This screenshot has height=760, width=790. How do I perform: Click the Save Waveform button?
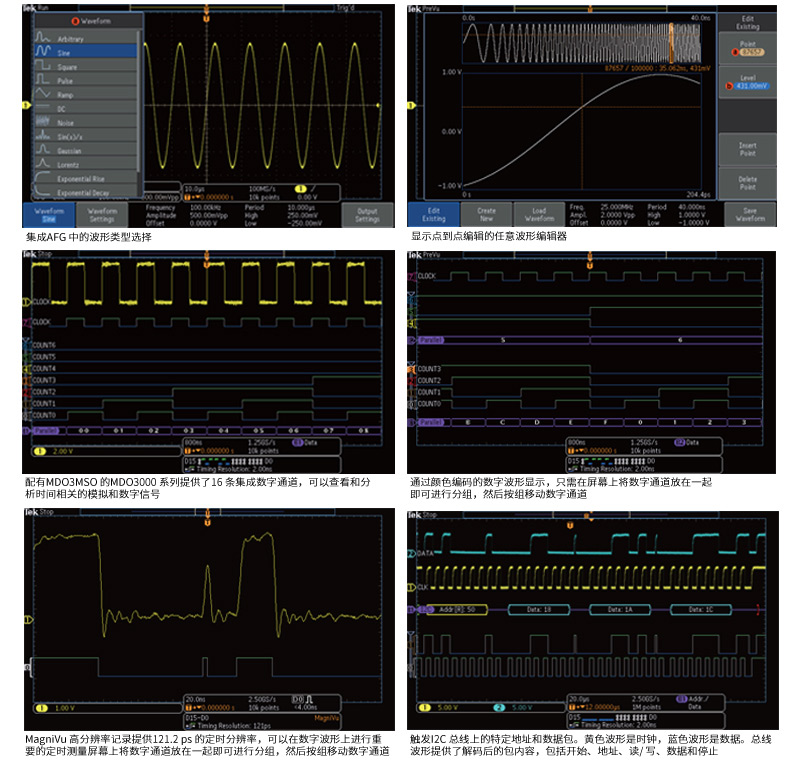749,215
